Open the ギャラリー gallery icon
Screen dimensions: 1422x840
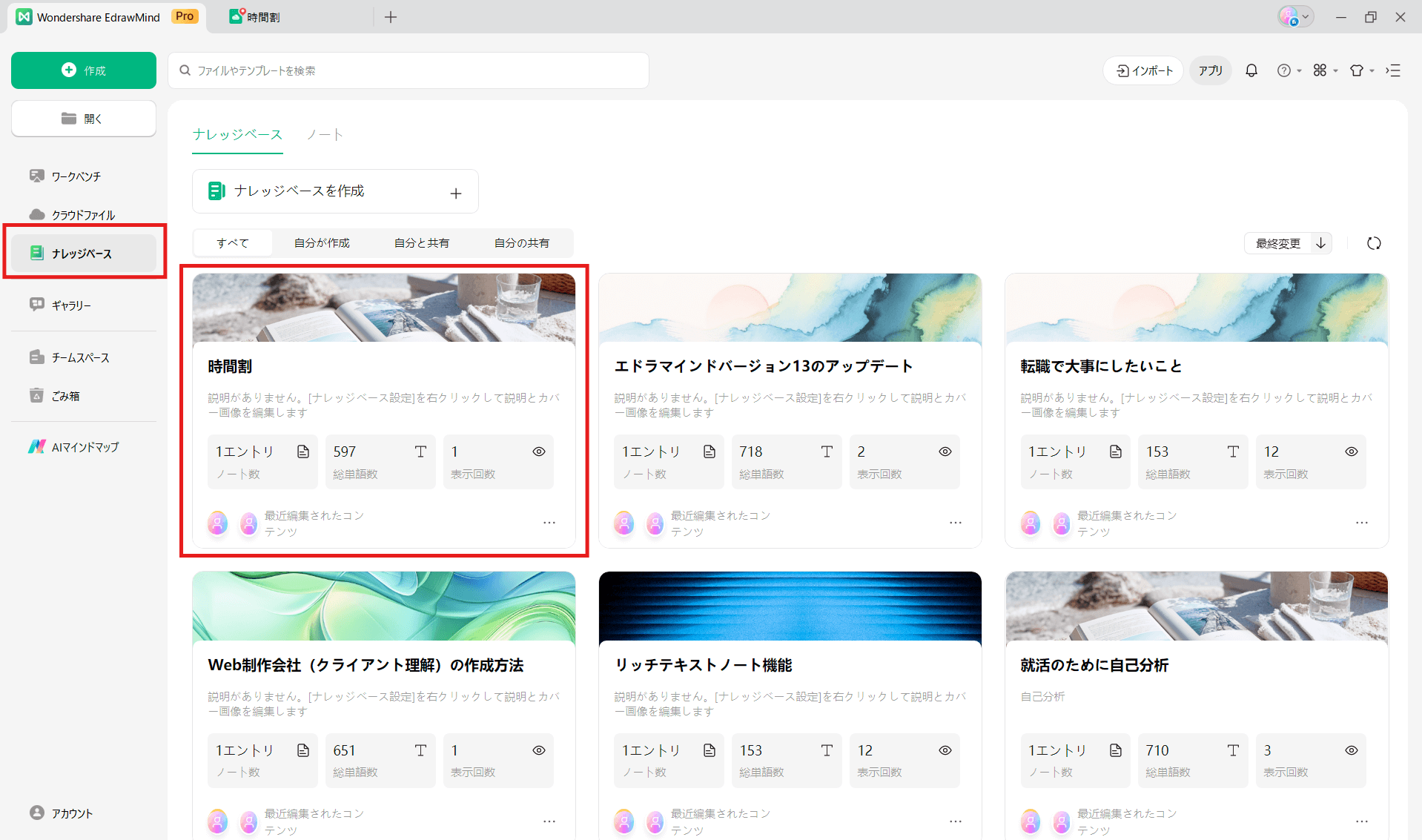[37, 305]
